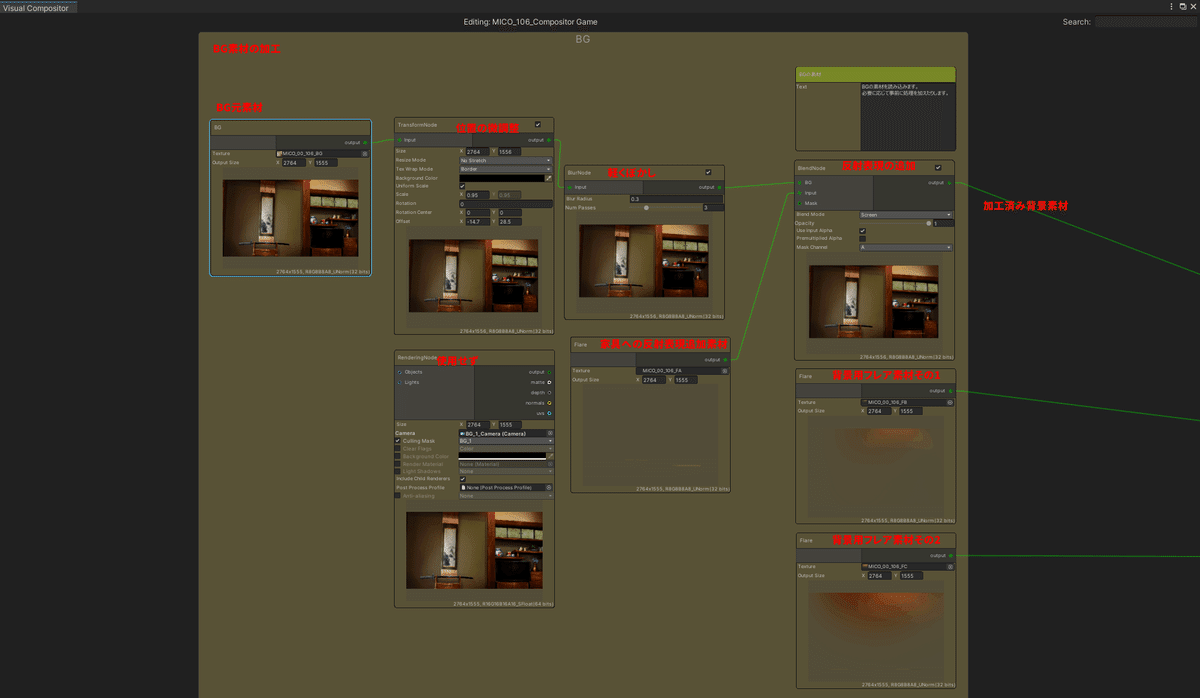Click the BG node preview thumbnail
The height and width of the screenshot is (698, 1200).
click(x=290, y=218)
